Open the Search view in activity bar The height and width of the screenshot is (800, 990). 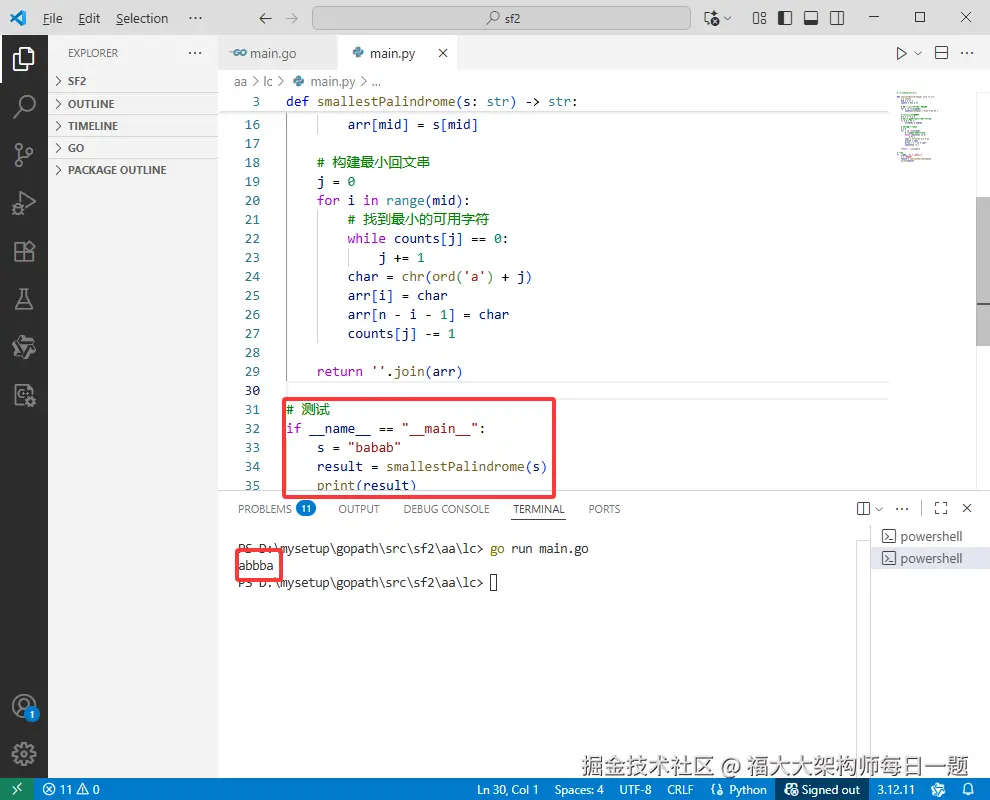[24, 106]
